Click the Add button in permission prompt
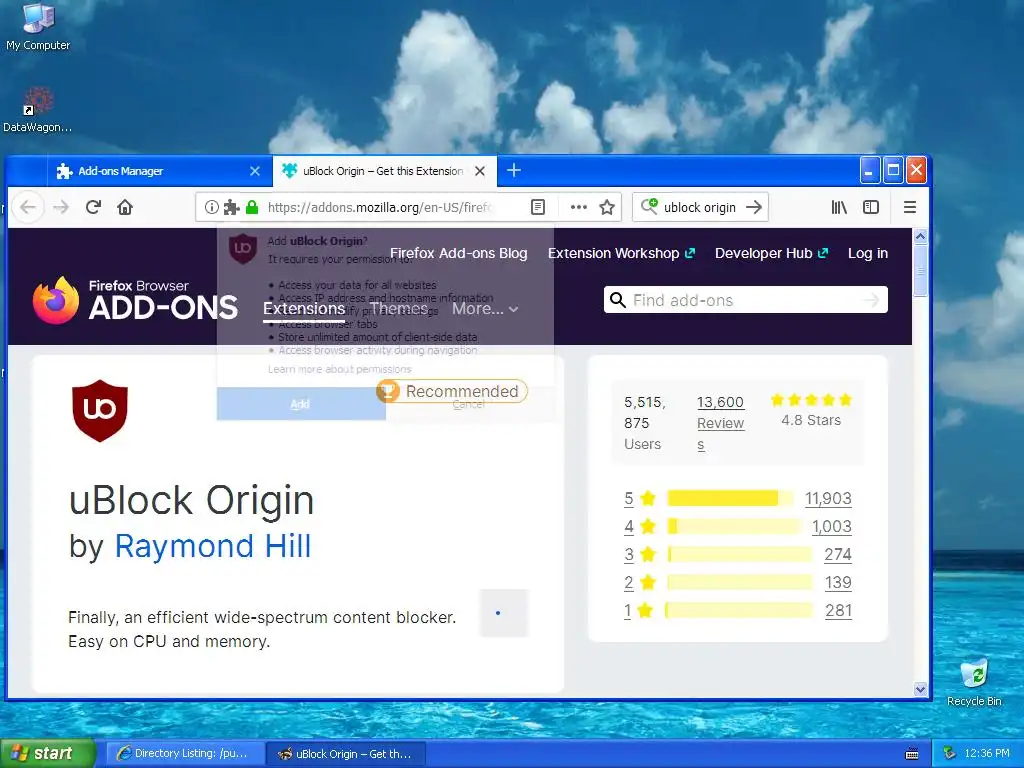1024x768 pixels. point(300,404)
